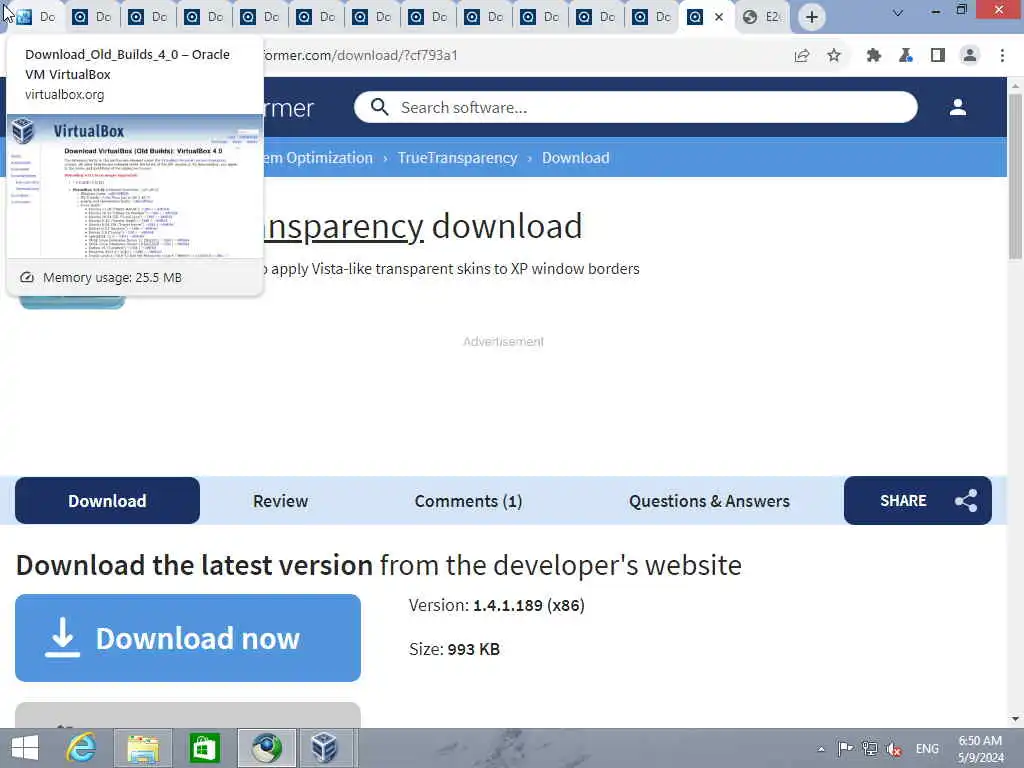Click the TrueTransparency breadcrumb link
The height and width of the screenshot is (768, 1024).
(x=457, y=158)
